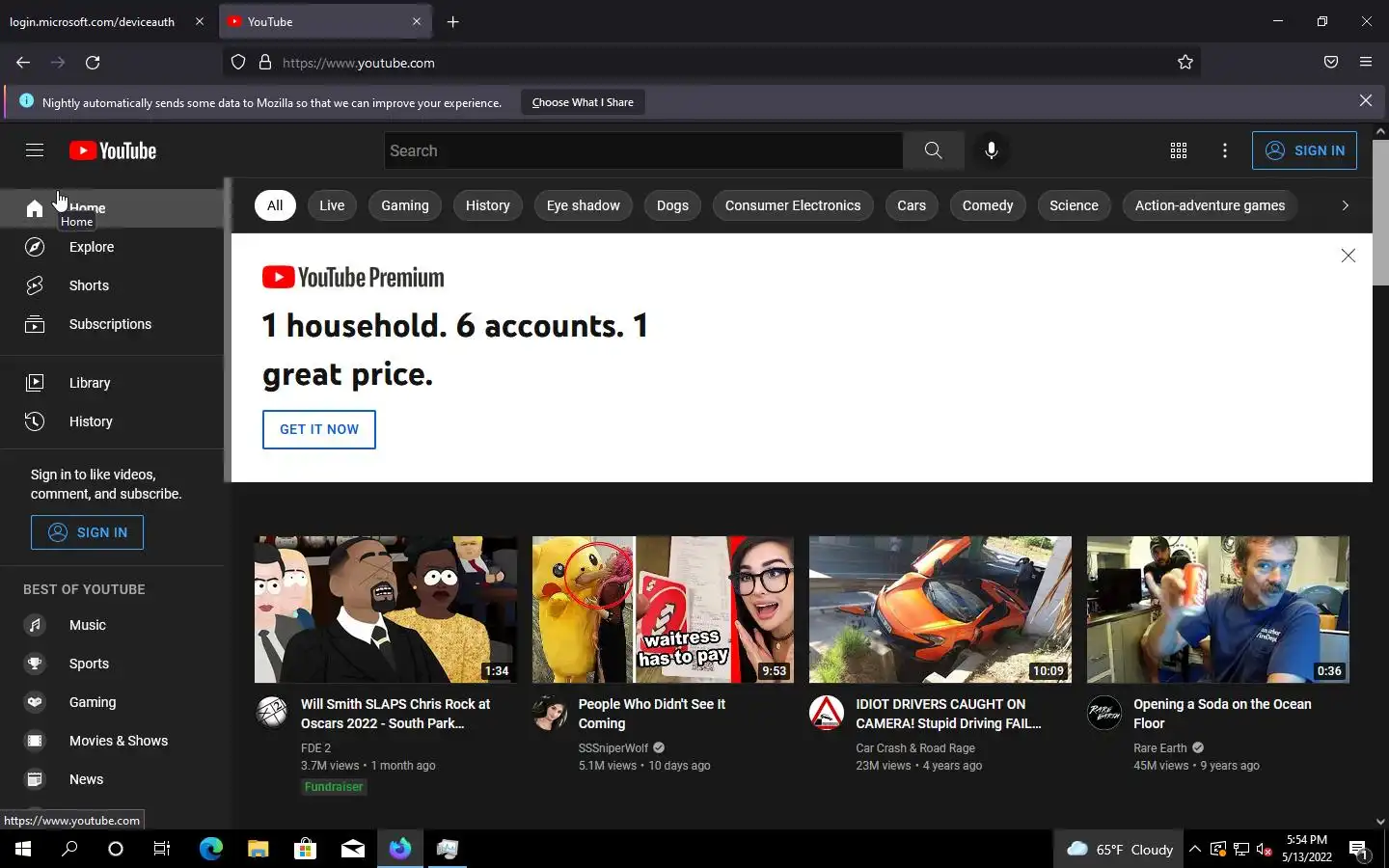Select the Science filter chip

tap(1074, 205)
